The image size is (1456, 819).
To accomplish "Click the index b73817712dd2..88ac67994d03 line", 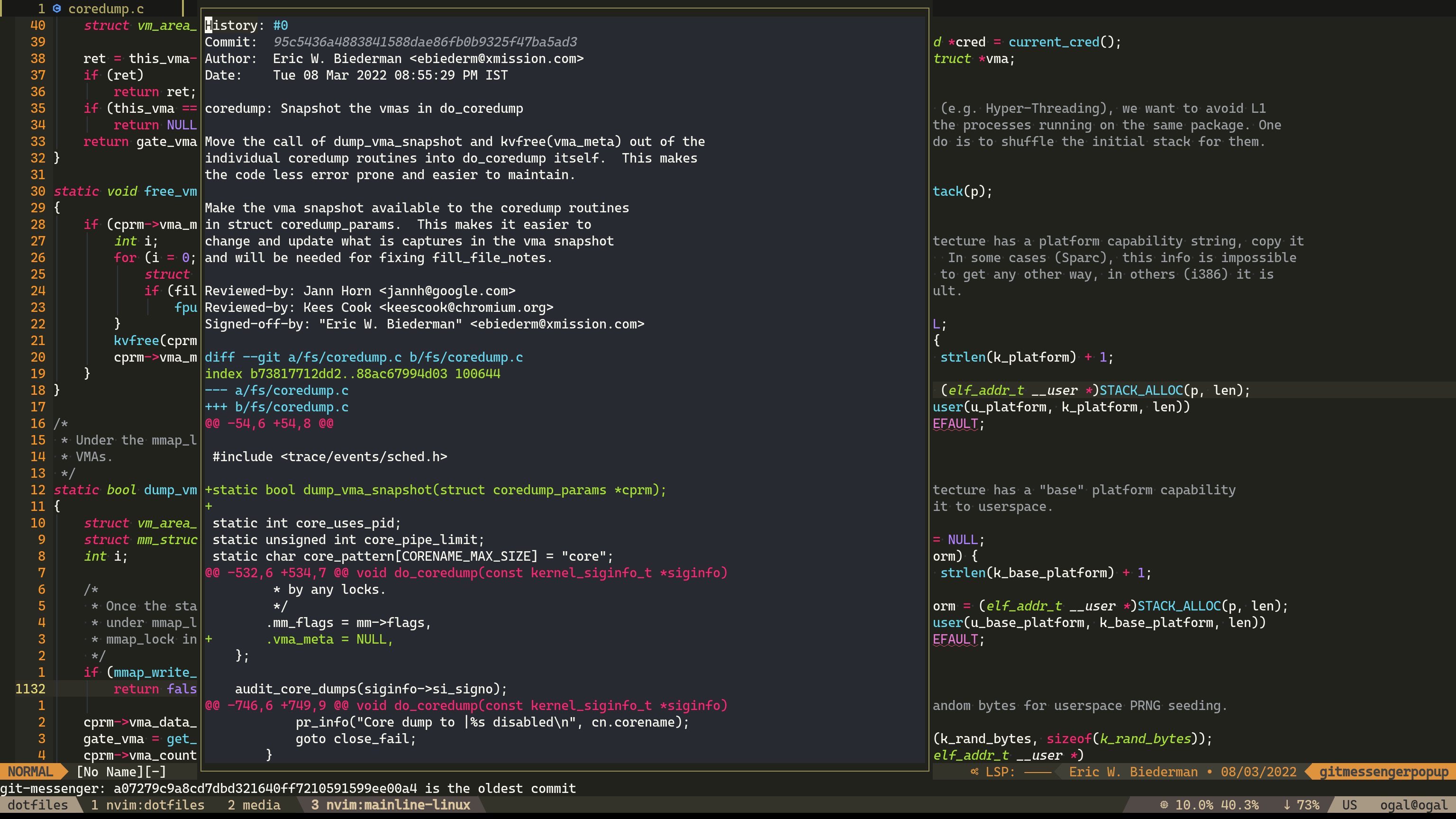I will click(352, 373).
